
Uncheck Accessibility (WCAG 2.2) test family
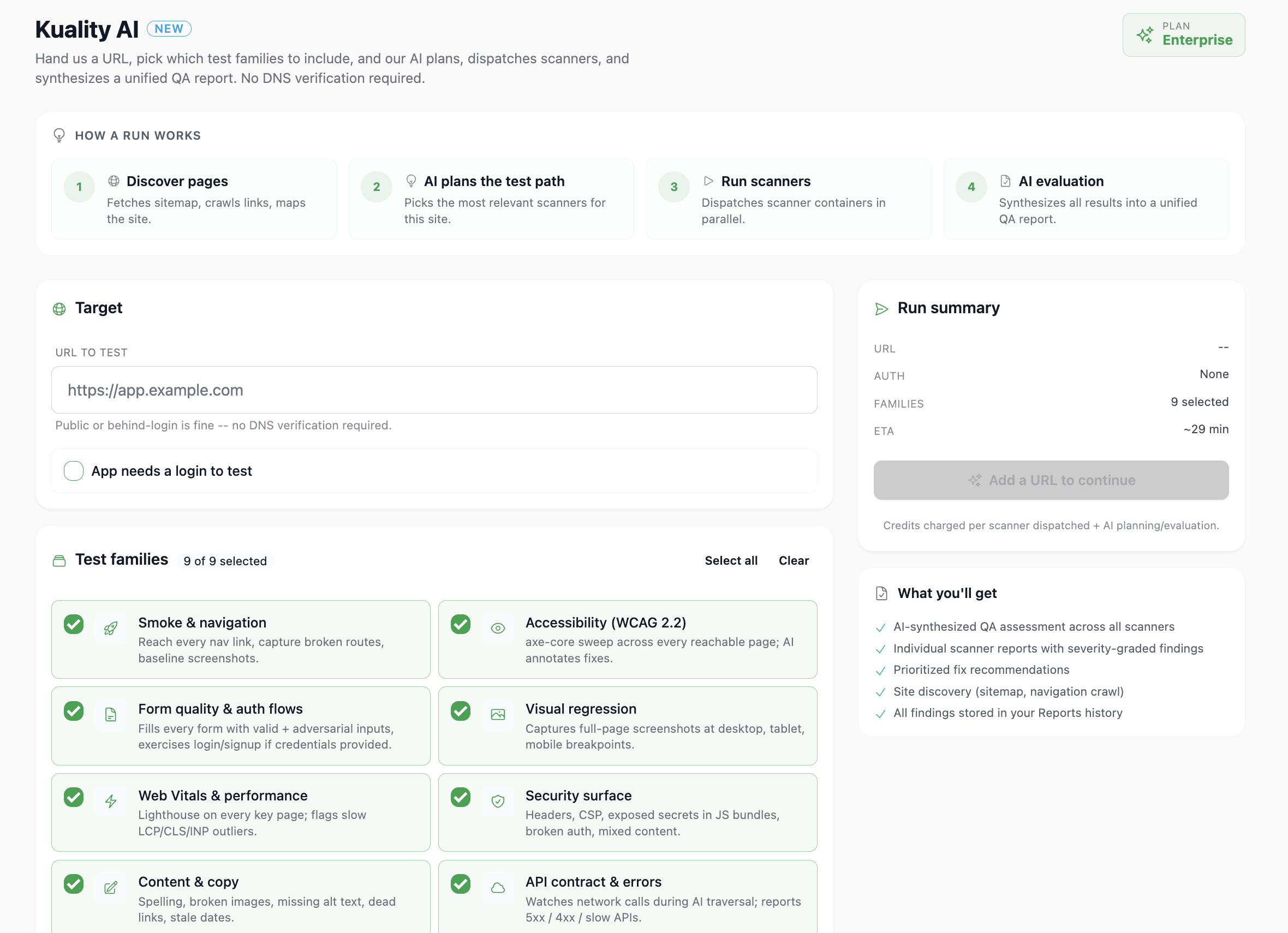click(461, 624)
